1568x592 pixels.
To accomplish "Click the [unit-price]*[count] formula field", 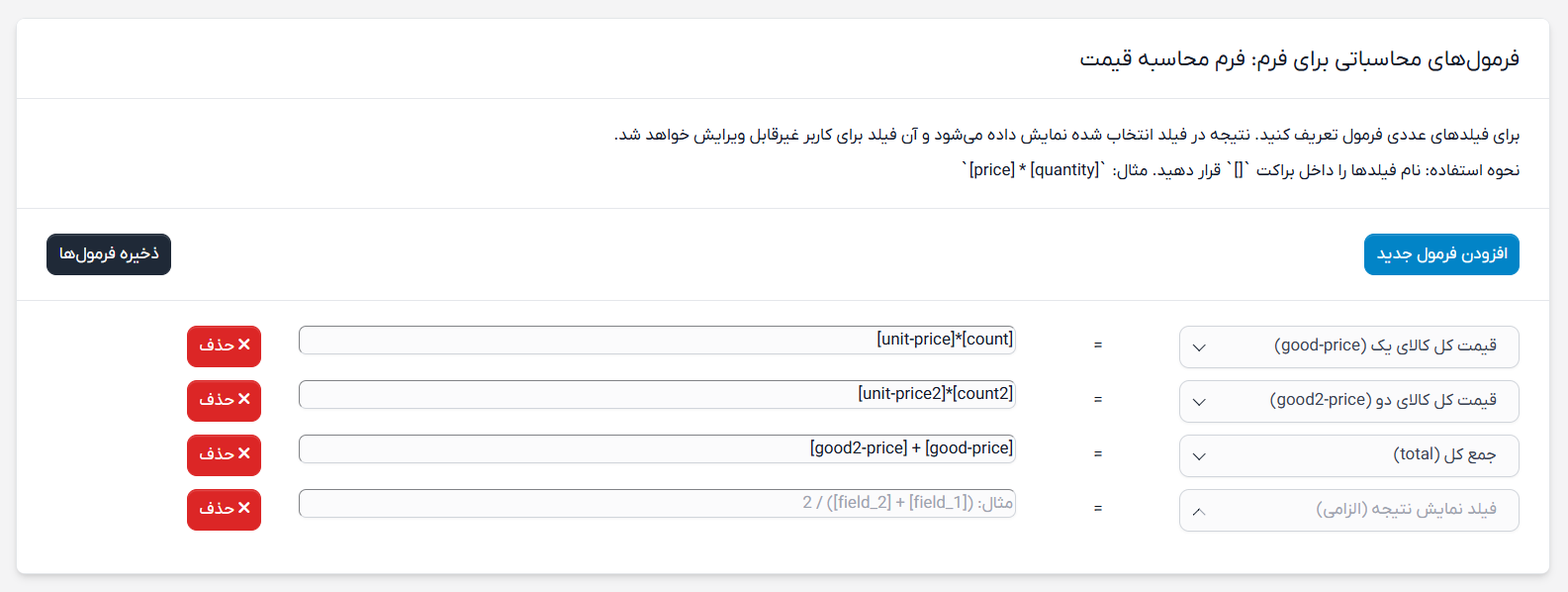I will click(656, 339).
